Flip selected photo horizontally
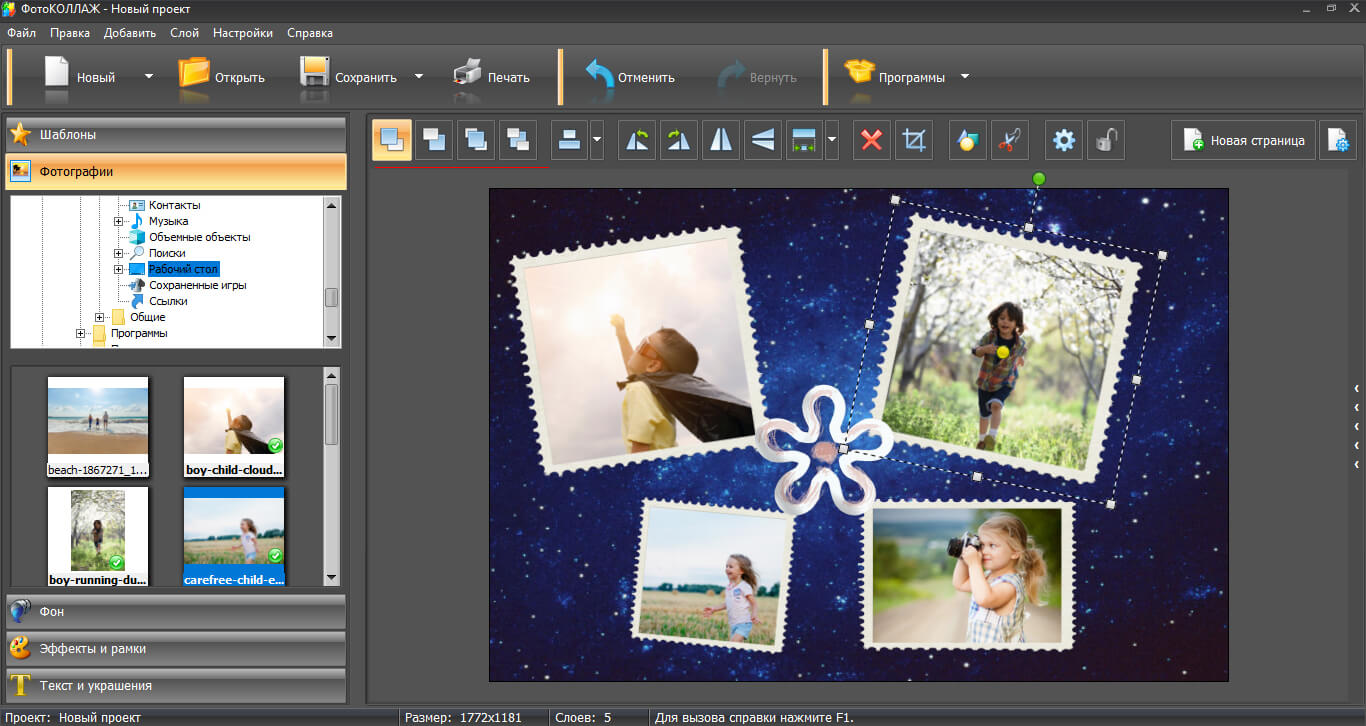Viewport: 1366px width, 726px height. coord(721,140)
